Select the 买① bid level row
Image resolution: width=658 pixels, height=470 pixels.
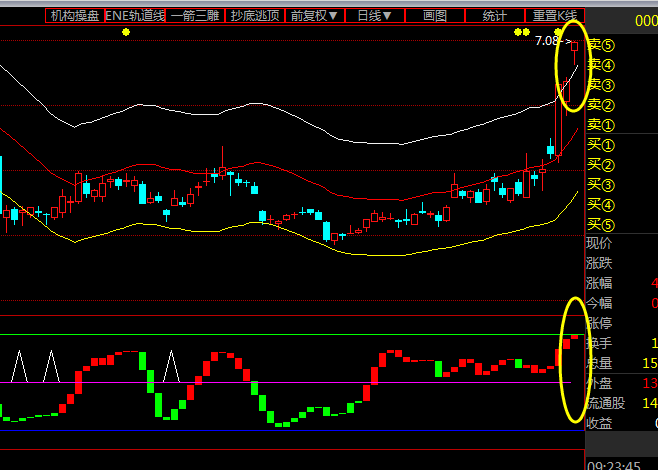600,145
